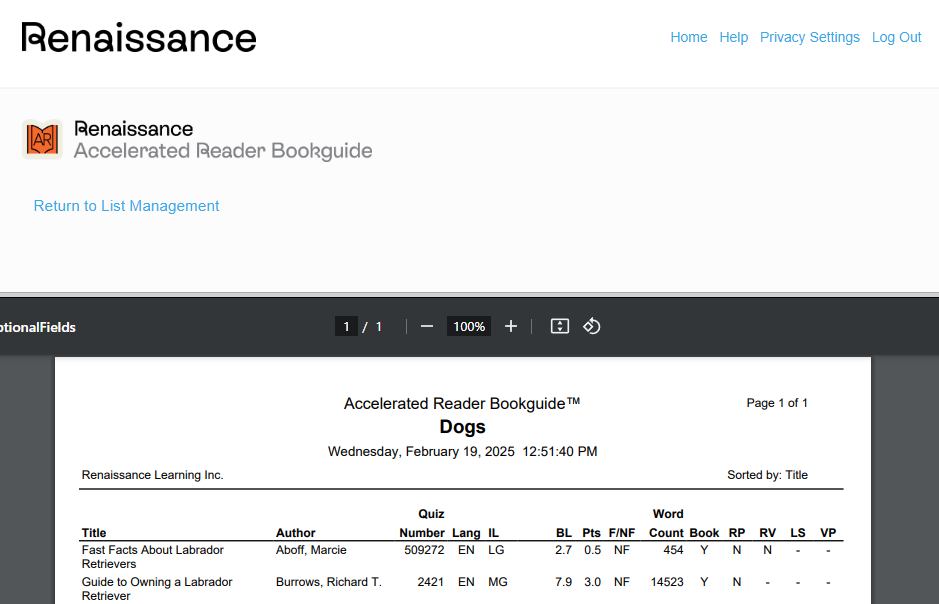Click interest level 'MG'

pyautogui.click(x=498, y=582)
